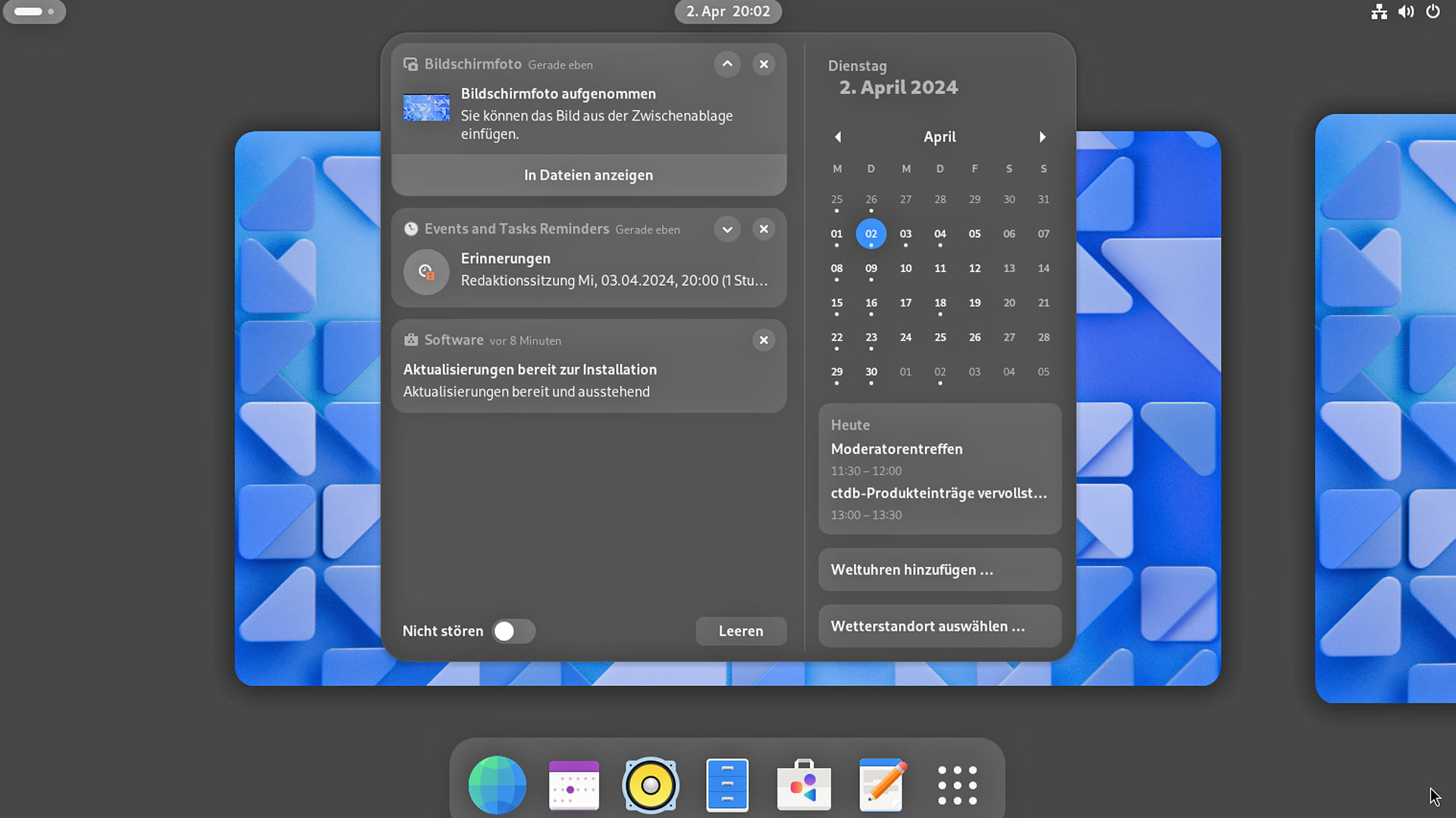Open the Aktualisierungen bereit zur Installation notification
Image resolution: width=1456 pixels, height=818 pixels.
coord(588,366)
